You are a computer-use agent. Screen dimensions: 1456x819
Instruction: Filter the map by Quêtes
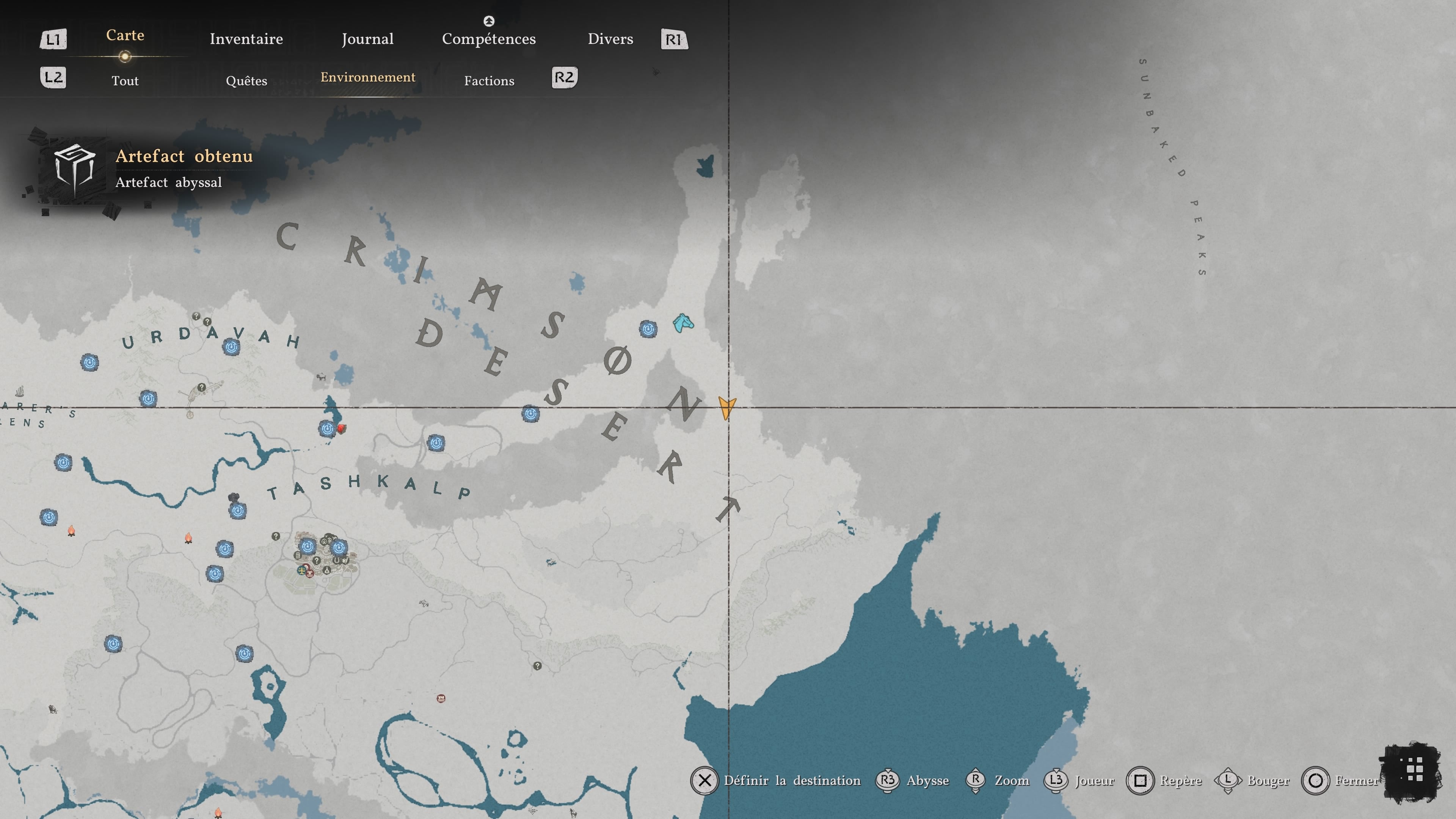[x=246, y=81]
